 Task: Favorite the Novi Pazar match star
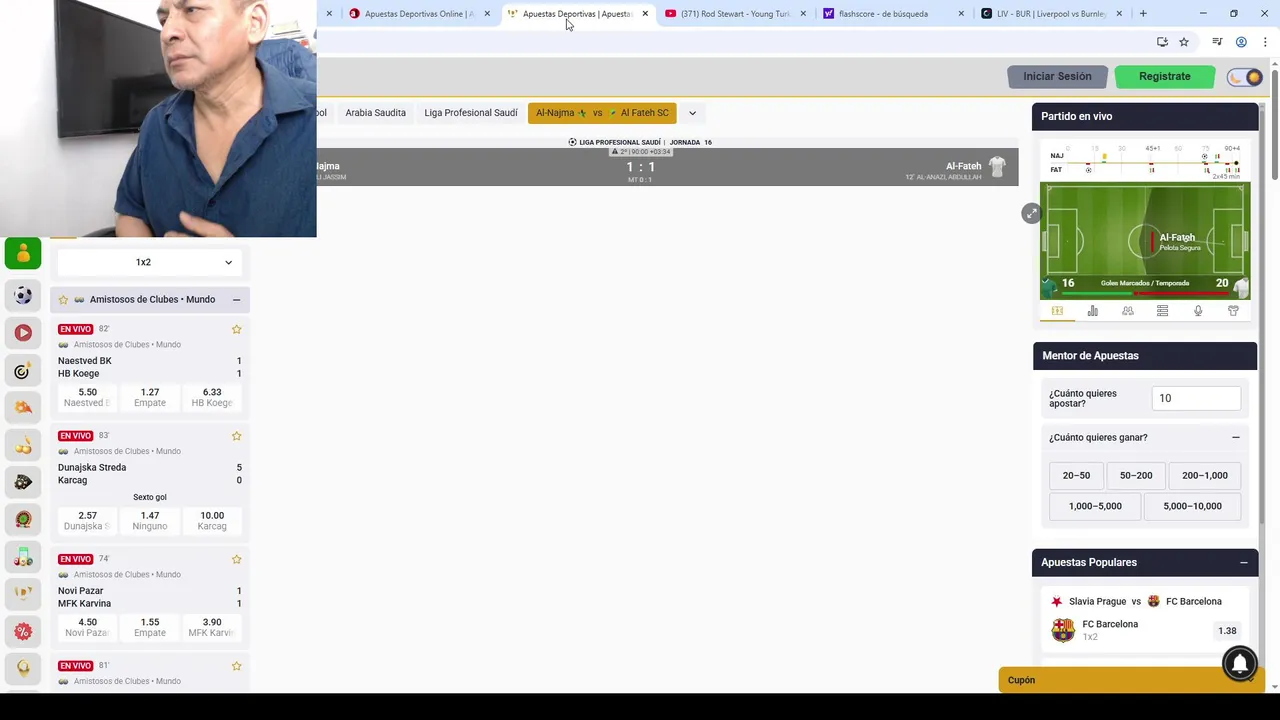pos(237,559)
